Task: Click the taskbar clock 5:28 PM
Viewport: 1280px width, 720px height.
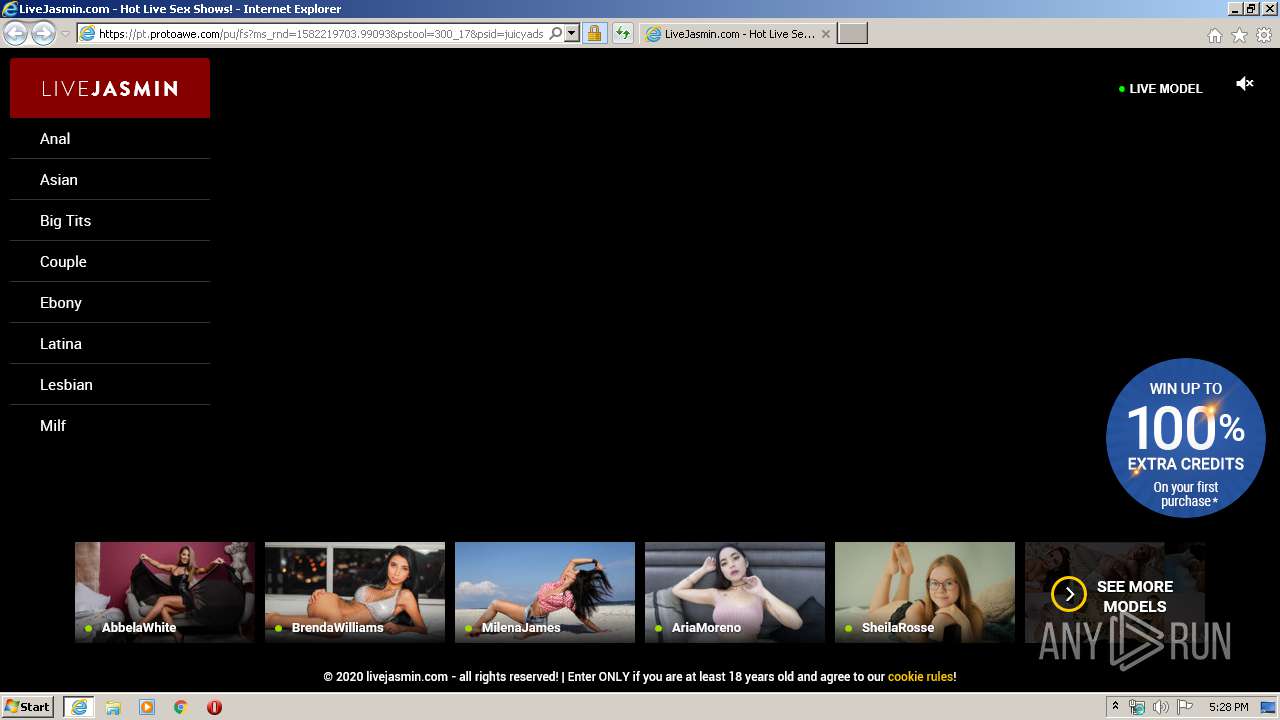Action: (1228, 707)
